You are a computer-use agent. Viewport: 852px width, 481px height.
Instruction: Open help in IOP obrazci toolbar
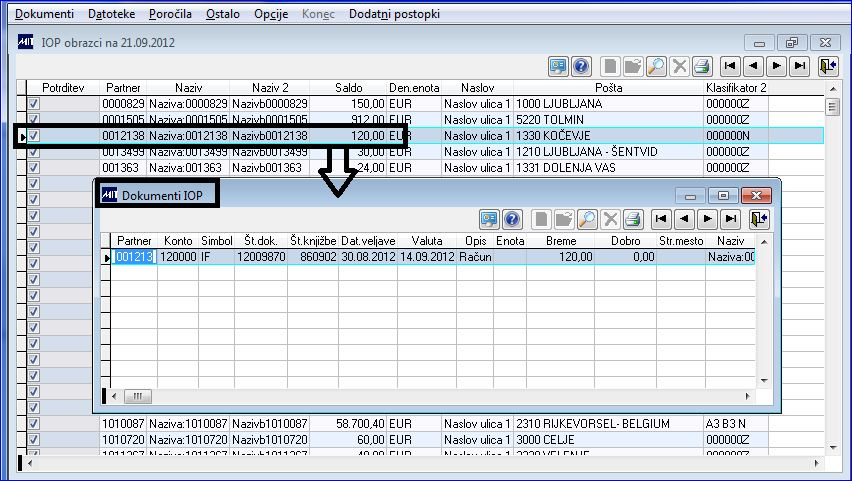click(x=581, y=66)
